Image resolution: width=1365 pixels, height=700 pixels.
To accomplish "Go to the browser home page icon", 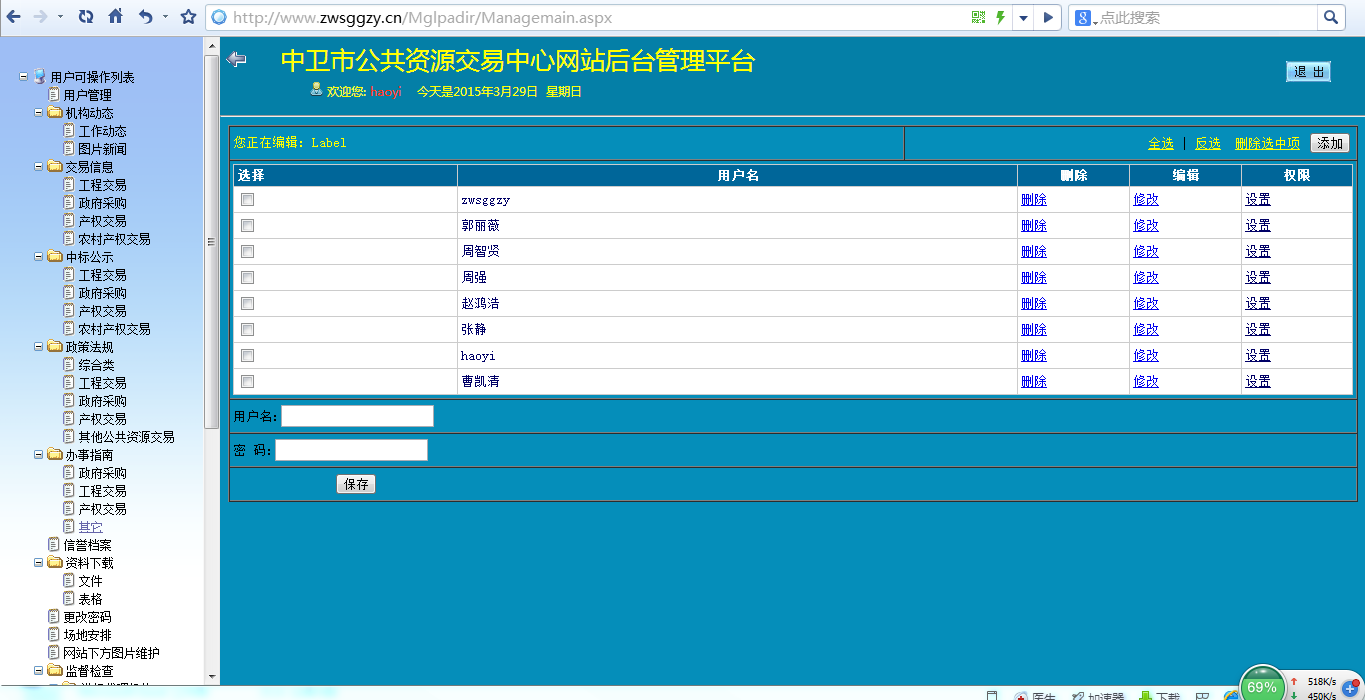I will point(116,17).
